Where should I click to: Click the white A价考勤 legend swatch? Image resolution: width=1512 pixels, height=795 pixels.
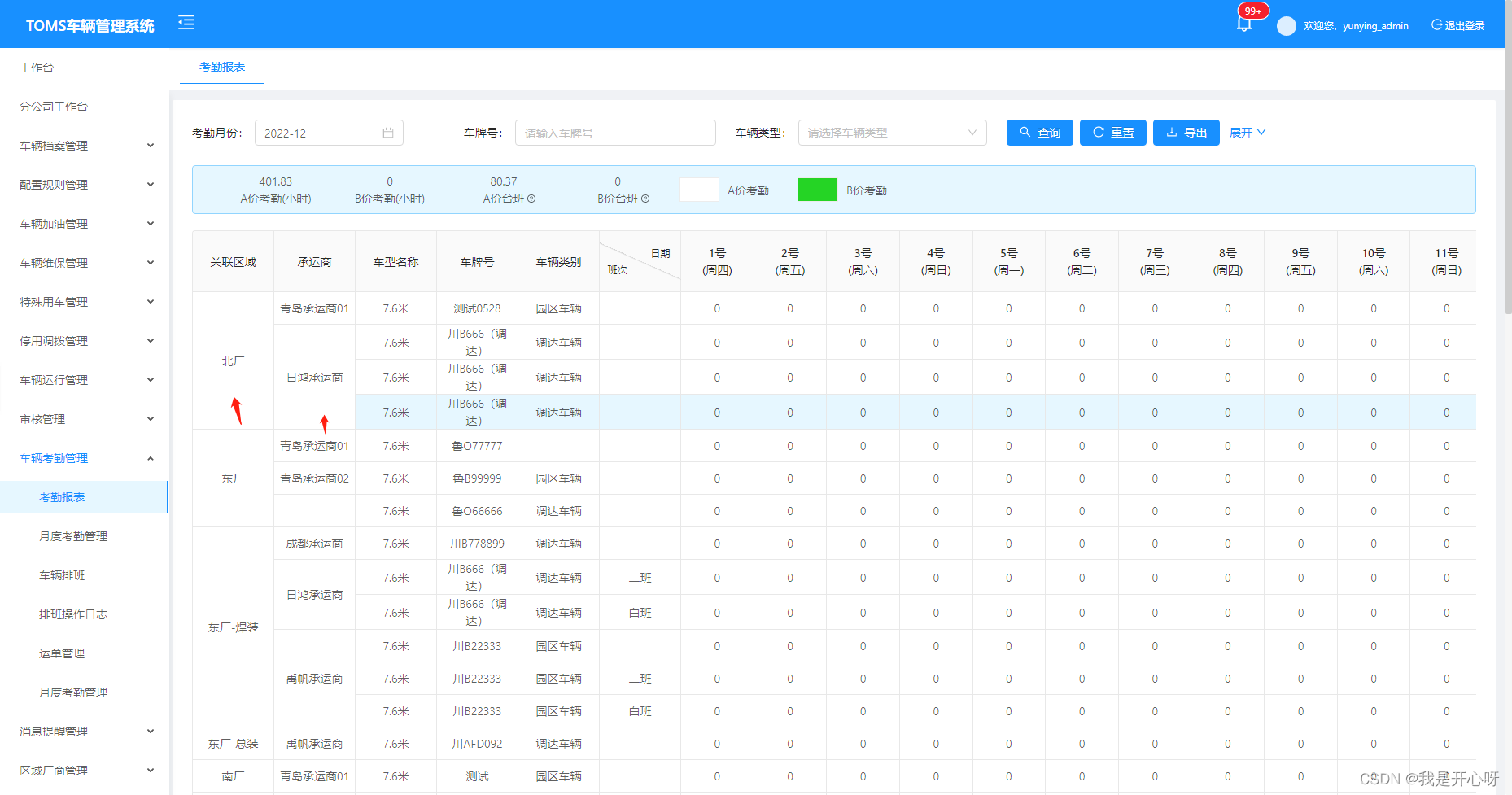point(699,190)
